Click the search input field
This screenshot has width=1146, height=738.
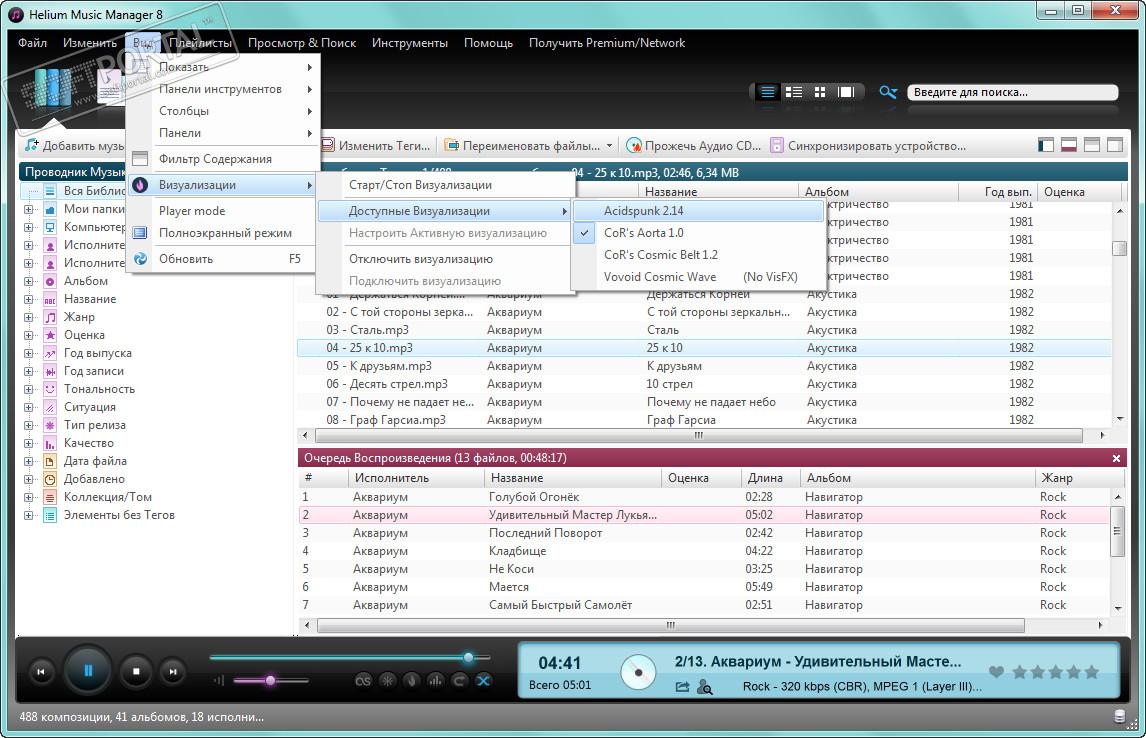[1012, 92]
